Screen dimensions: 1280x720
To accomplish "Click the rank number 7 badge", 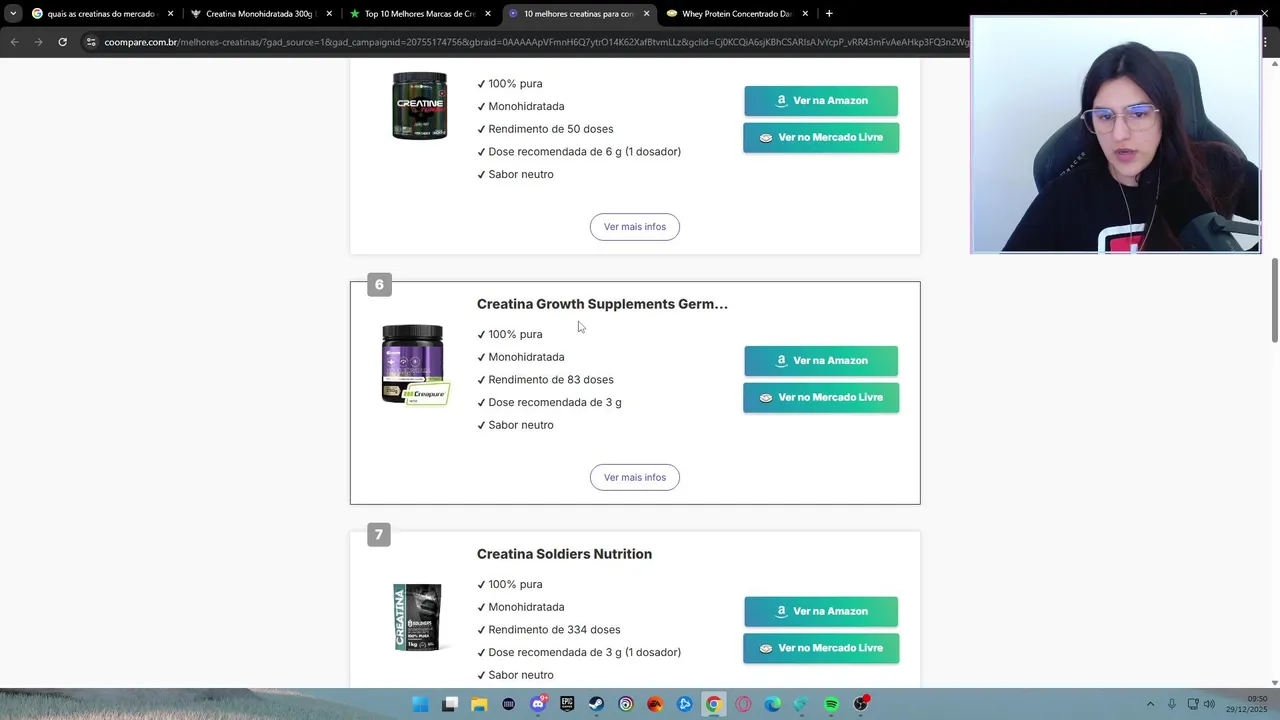I will pyautogui.click(x=379, y=535).
